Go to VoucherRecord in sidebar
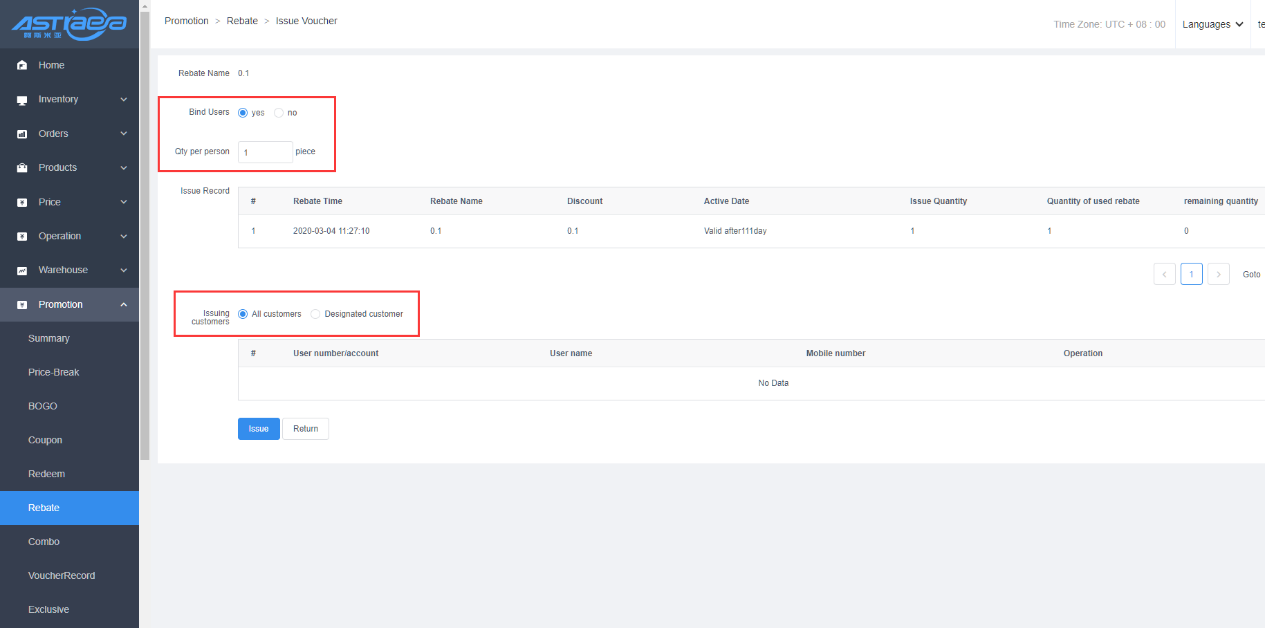 click(61, 576)
